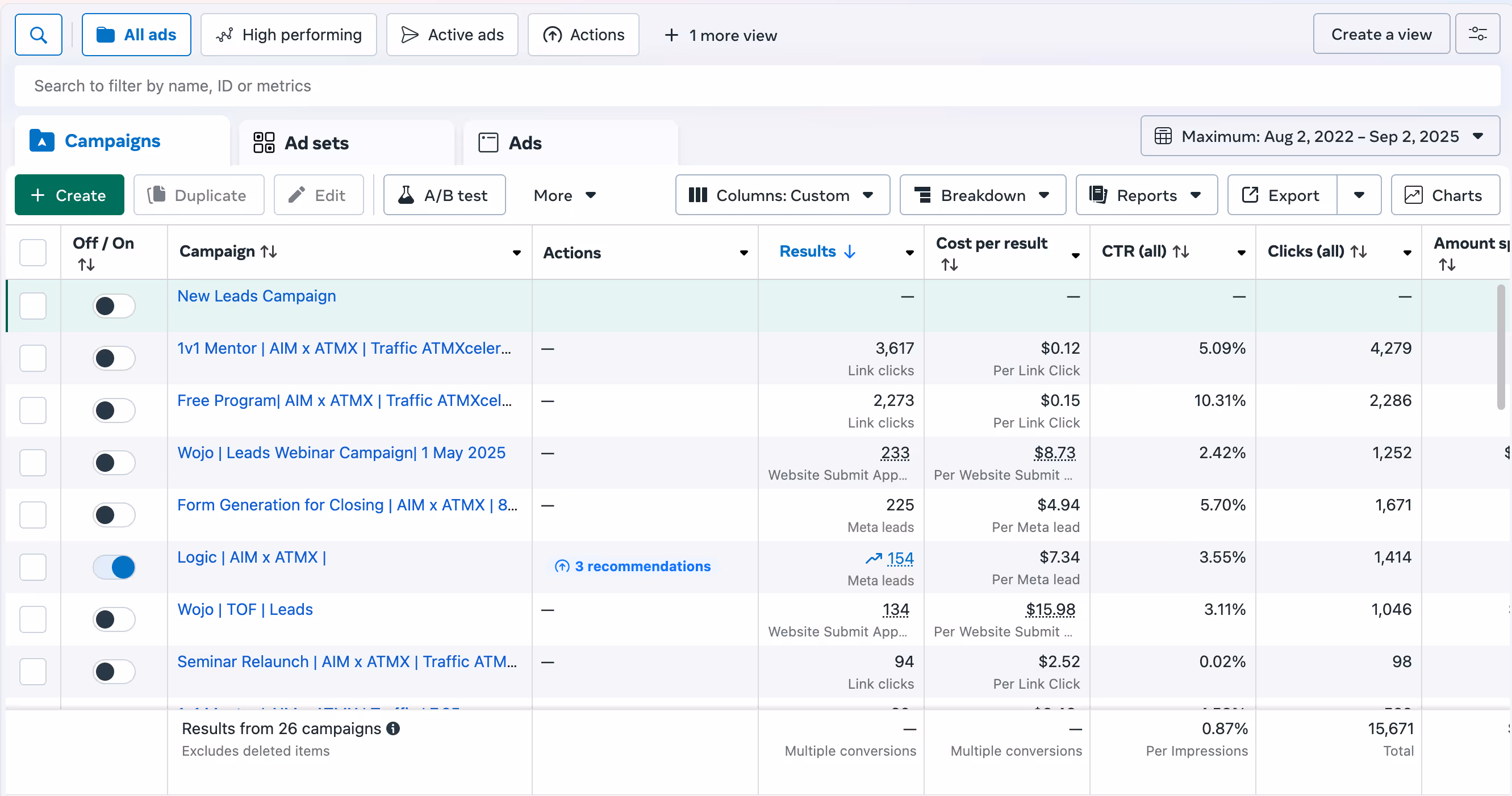Check the New Leads Campaign checkbox
This screenshot has height=796, width=1512.
pos(33,305)
